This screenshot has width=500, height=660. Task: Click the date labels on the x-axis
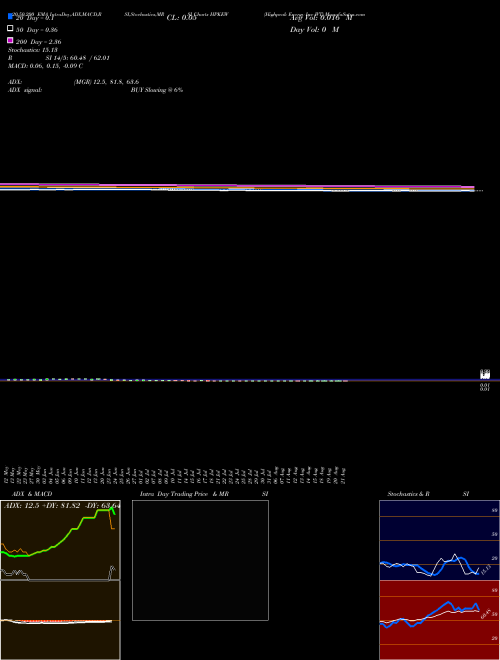click(176, 475)
